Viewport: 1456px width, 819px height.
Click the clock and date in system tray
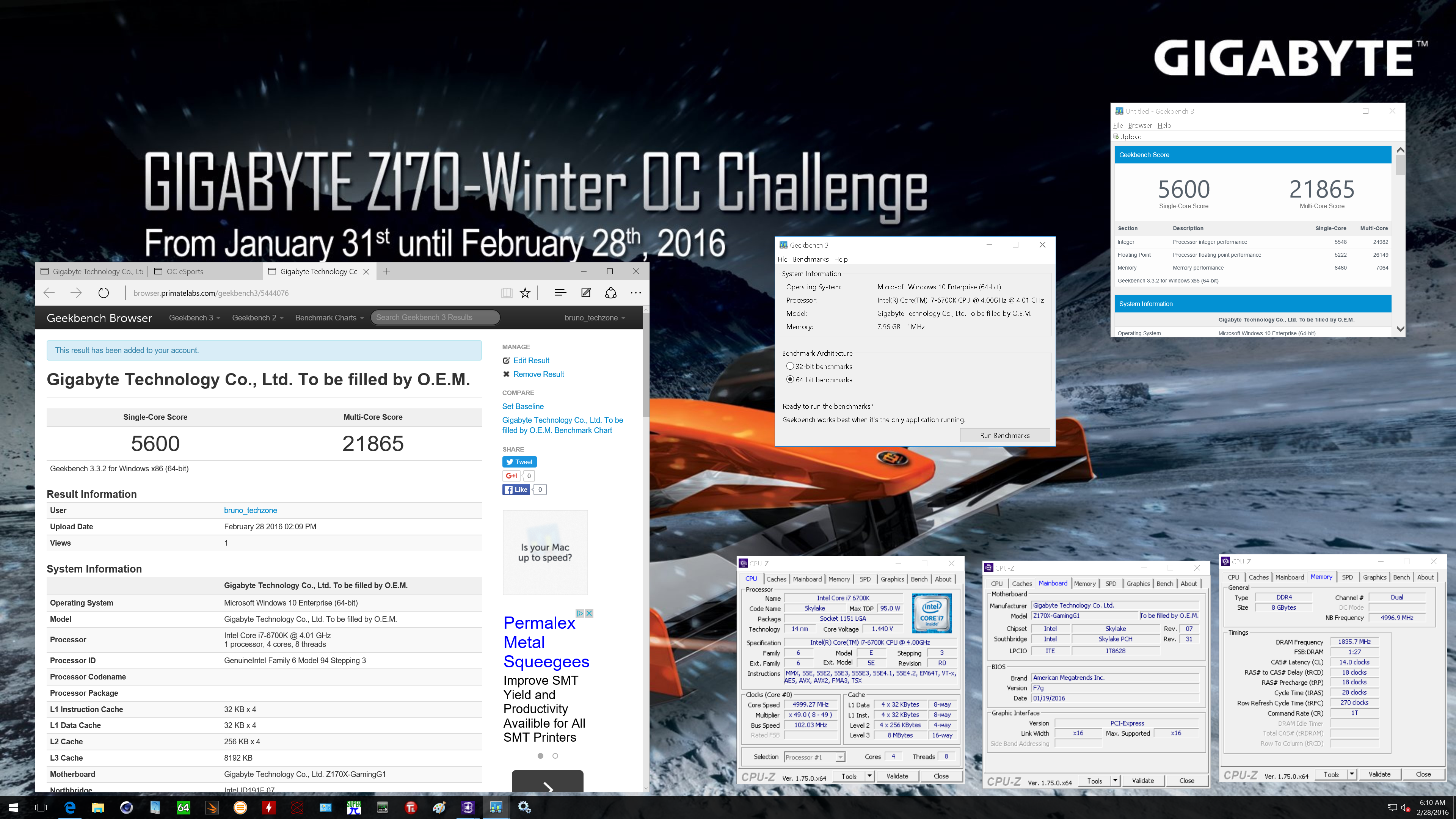(1432, 808)
